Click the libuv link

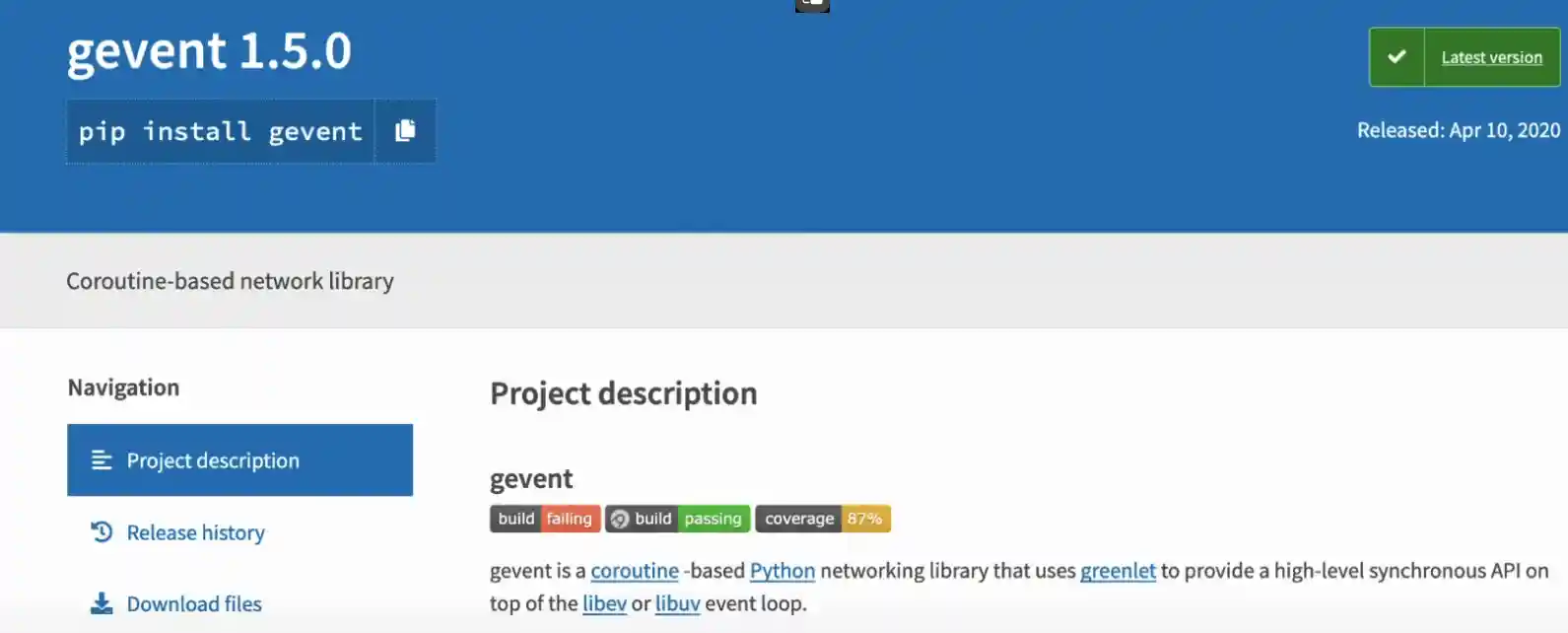point(677,603)
